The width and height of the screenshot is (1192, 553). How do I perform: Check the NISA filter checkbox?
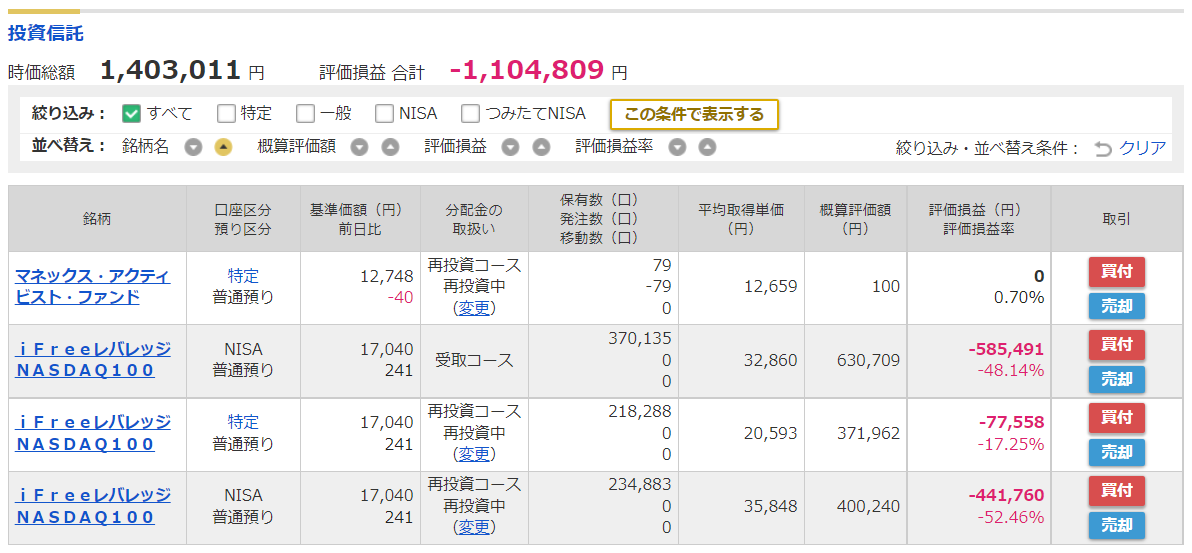[x=385, y=114]
